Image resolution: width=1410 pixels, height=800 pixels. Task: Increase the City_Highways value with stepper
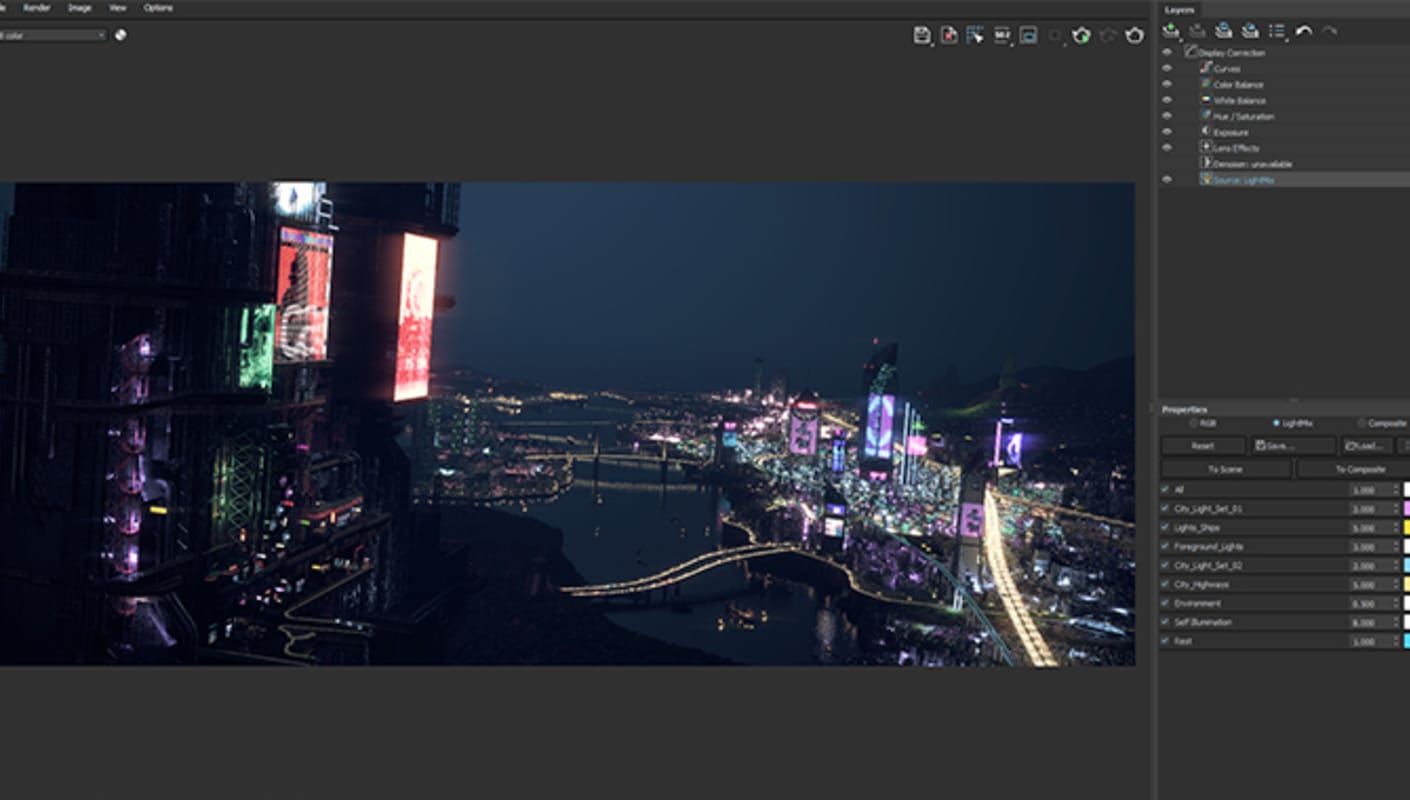[1397, 581]
